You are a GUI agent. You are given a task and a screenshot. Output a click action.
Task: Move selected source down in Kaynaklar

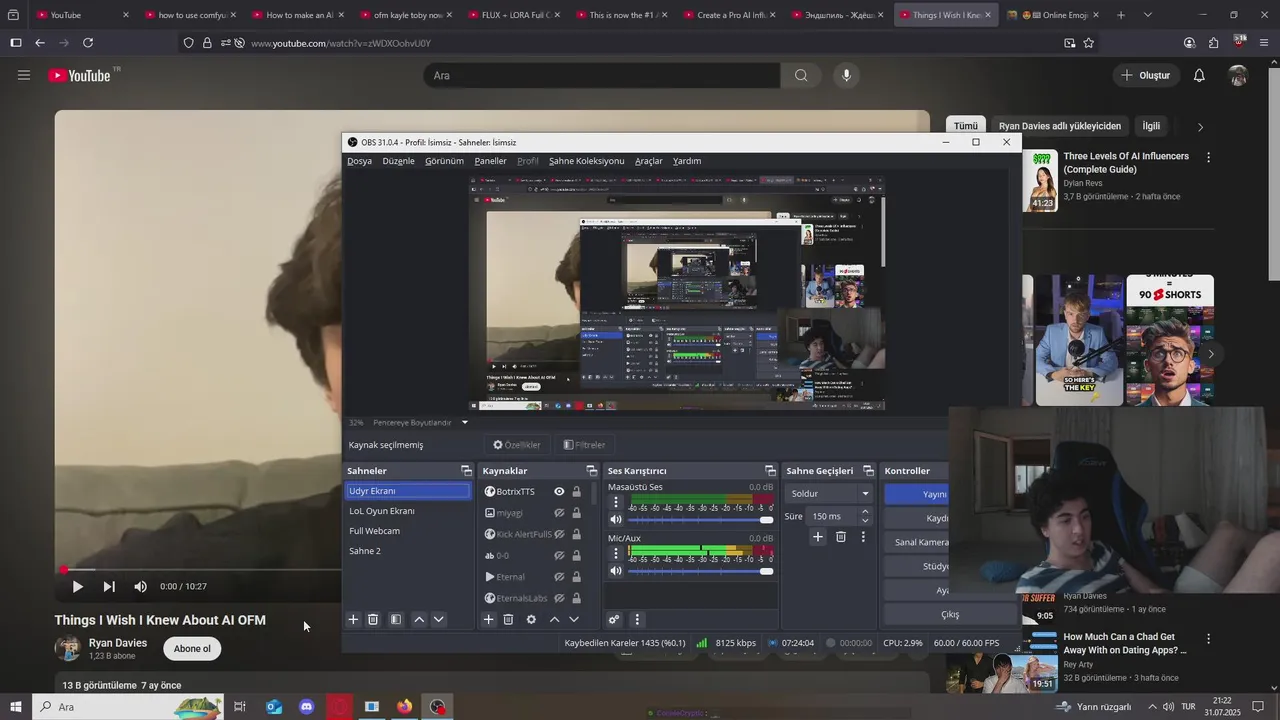pos(573,620)
